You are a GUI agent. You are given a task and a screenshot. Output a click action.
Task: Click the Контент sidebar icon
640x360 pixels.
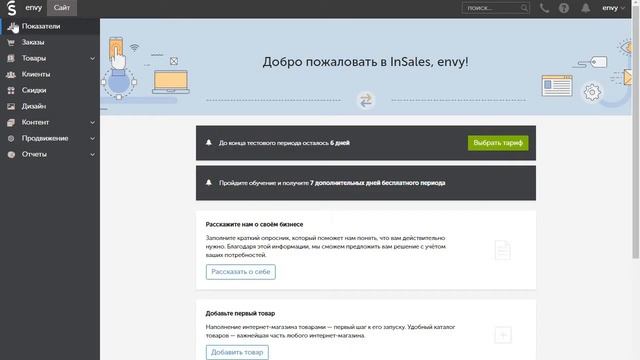coord(11,122)
